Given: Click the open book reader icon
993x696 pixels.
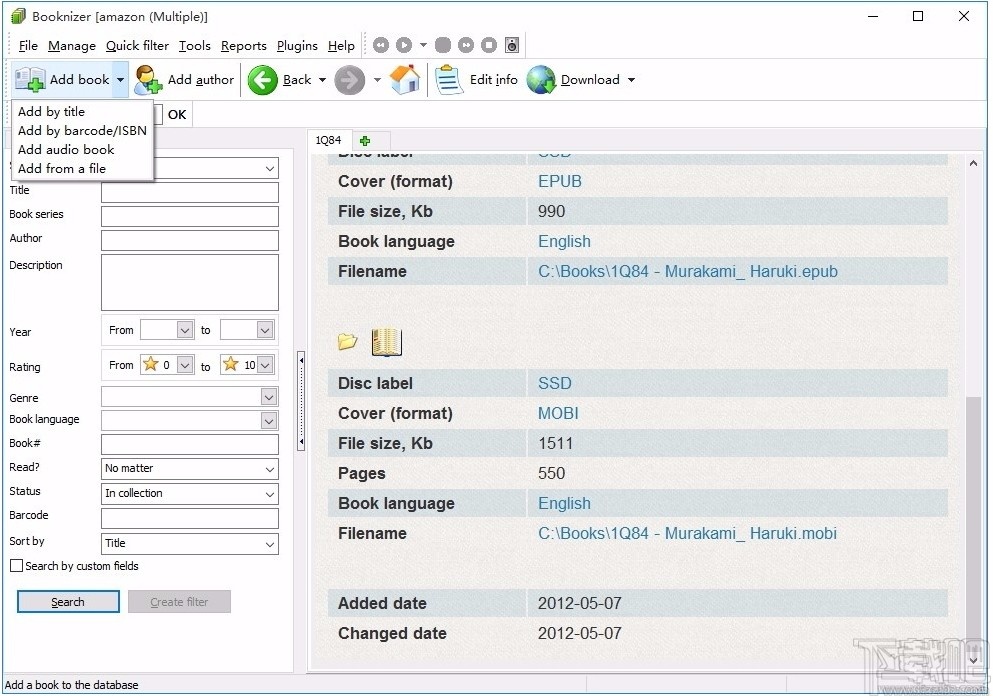Looking at the screenshot, I should click(386, 342).
